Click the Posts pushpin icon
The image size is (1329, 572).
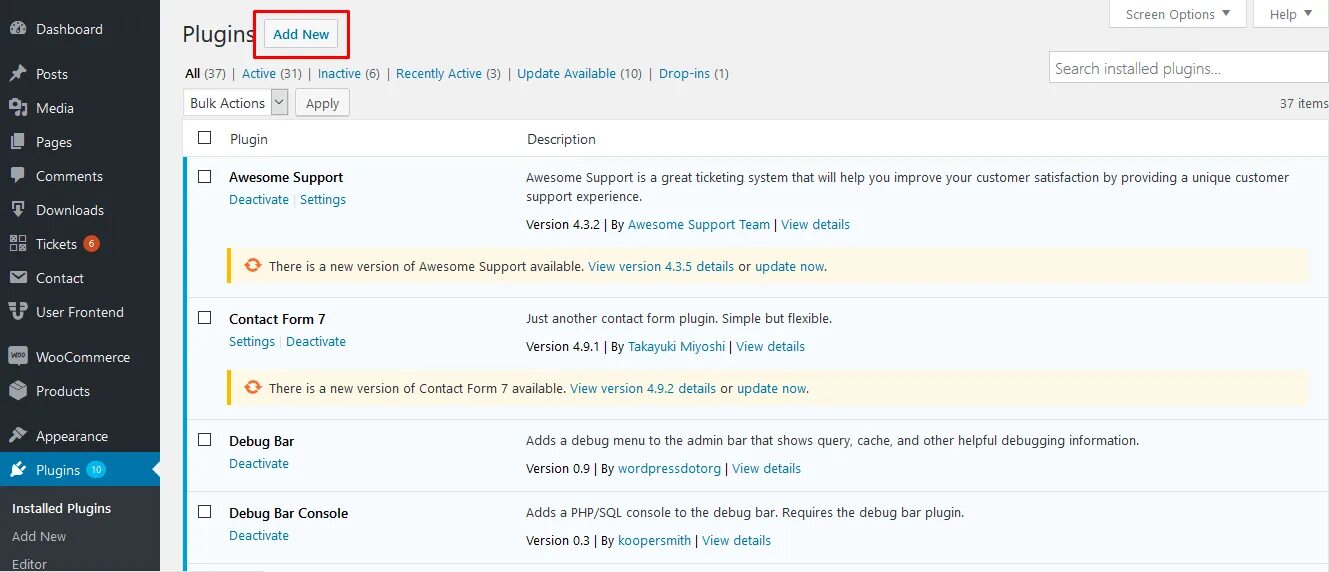(17, 74)
